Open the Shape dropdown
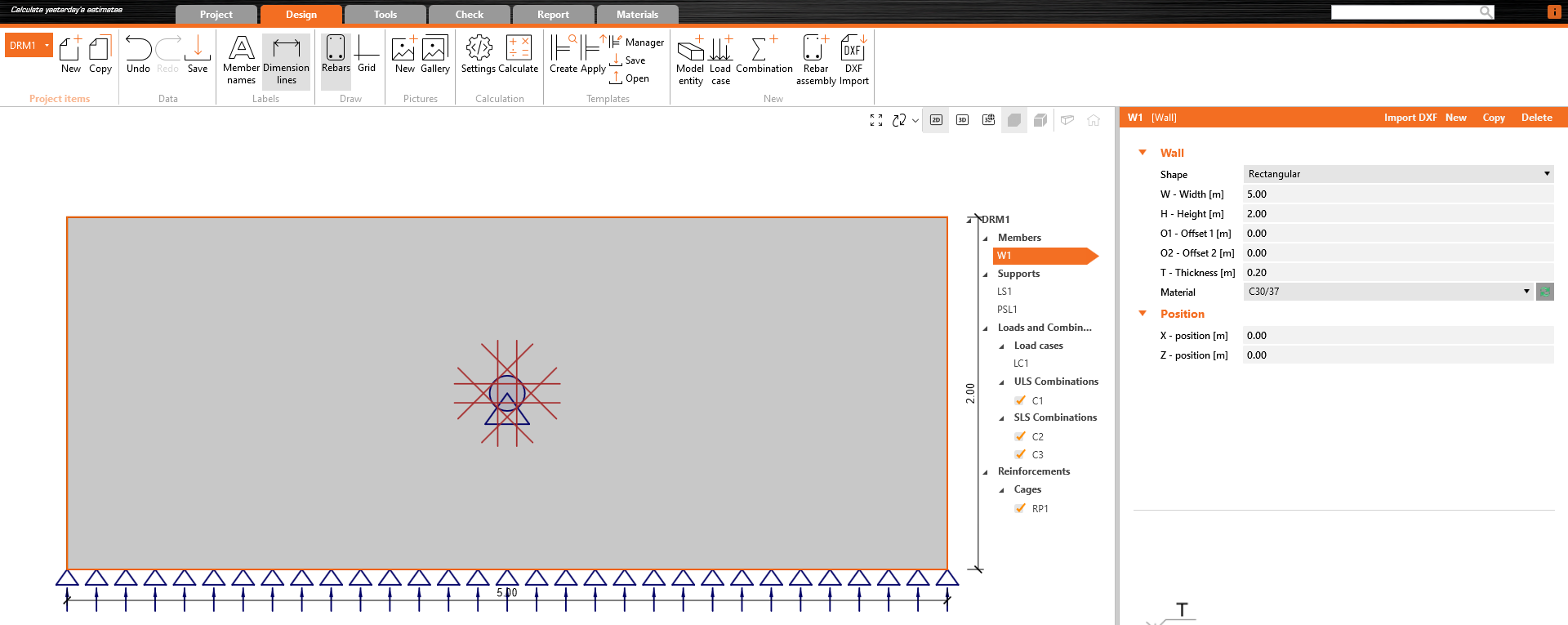 (x=1397, y=174)
